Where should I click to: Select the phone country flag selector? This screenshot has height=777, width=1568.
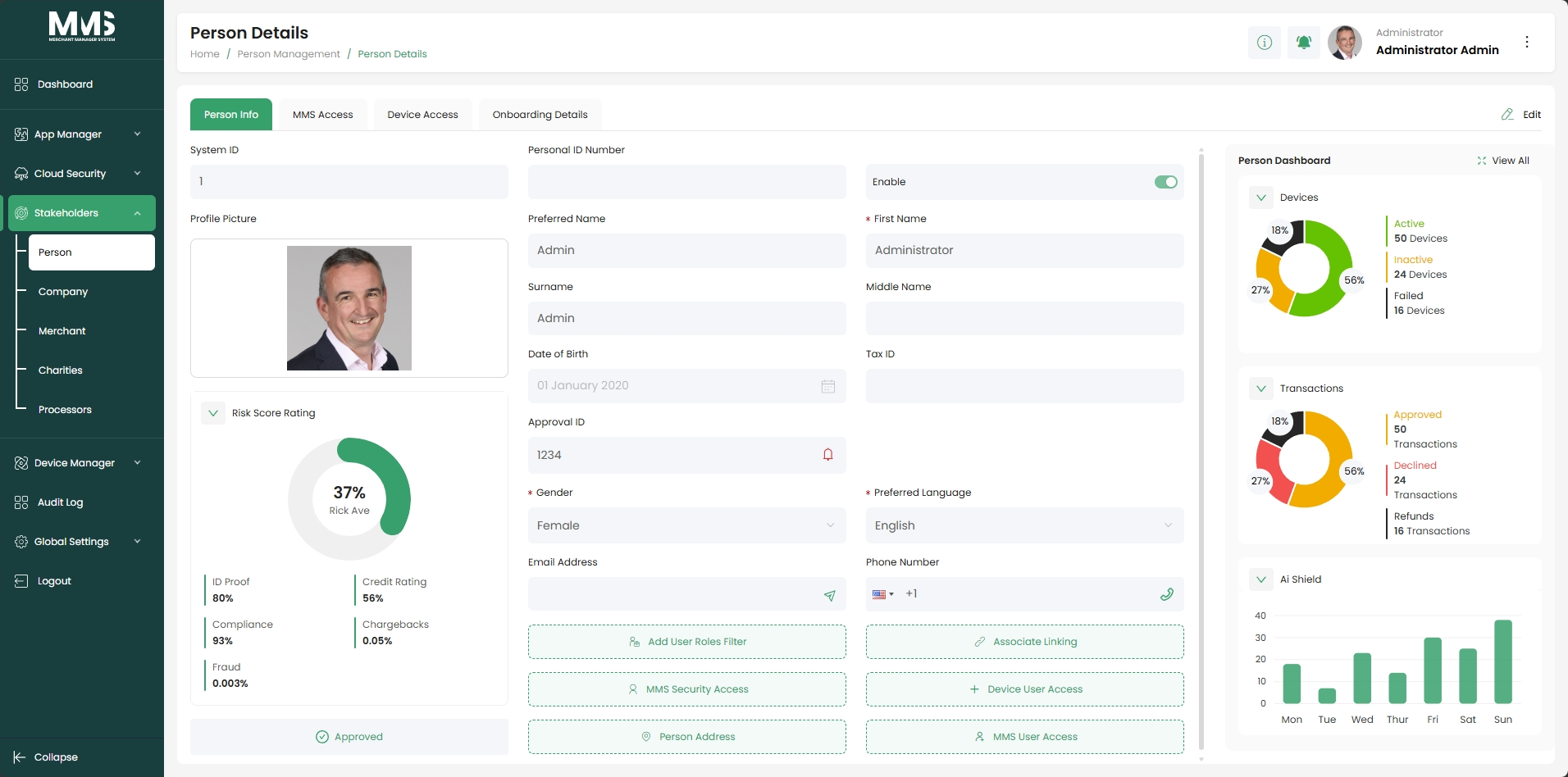(x=882, y=594)
